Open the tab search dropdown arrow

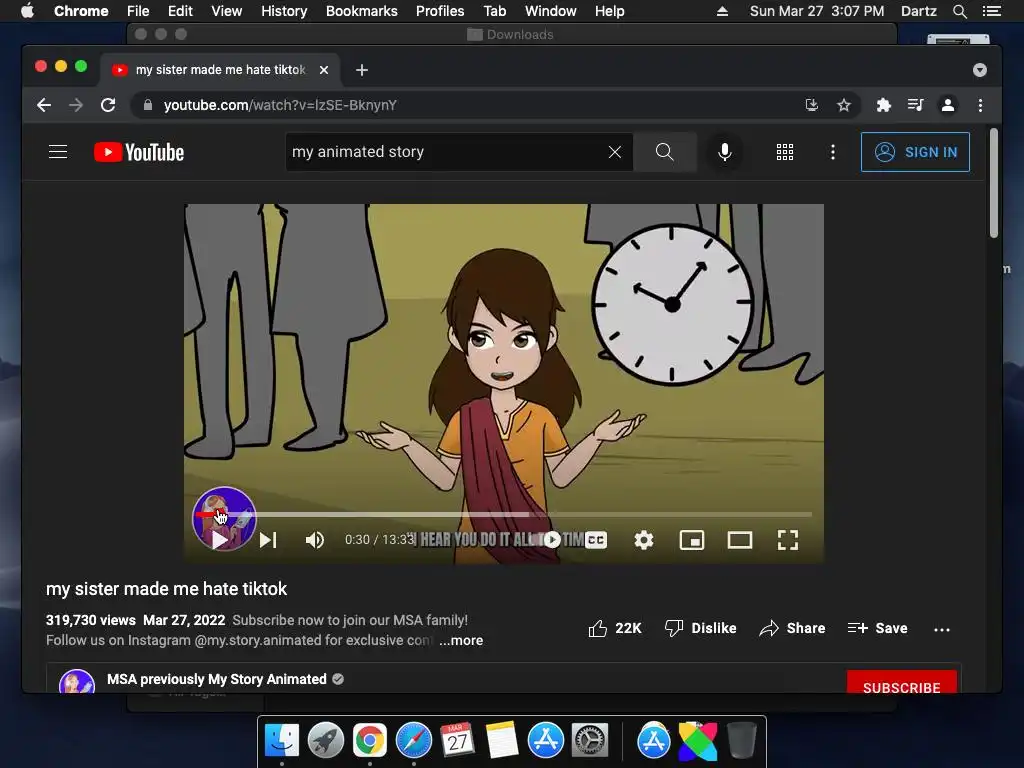[x=980, y=70]
